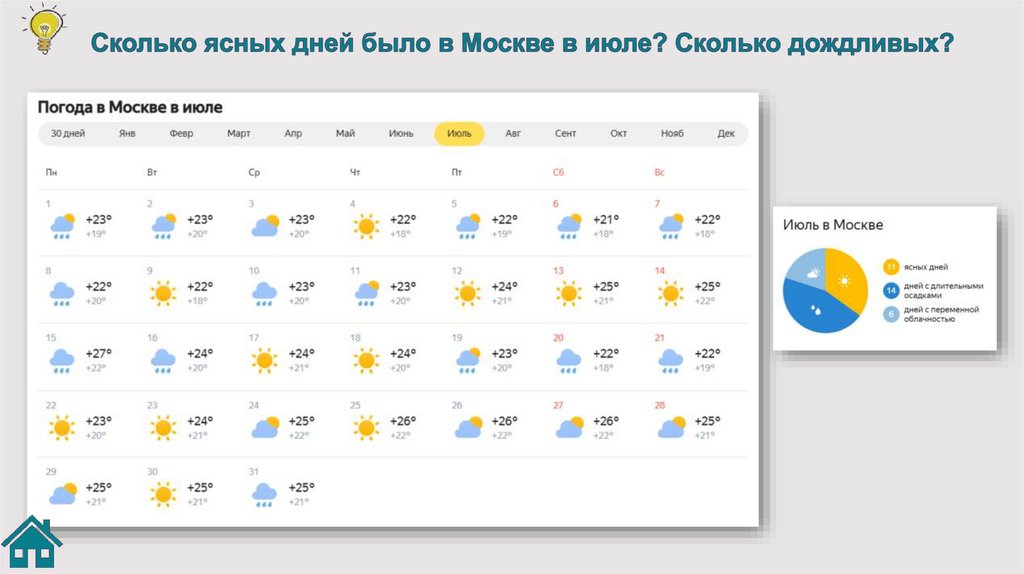Click the rain cloud icon for July 21
Image resolution: width=1024 pixels, height=574 pixels.
click(671, 361)
